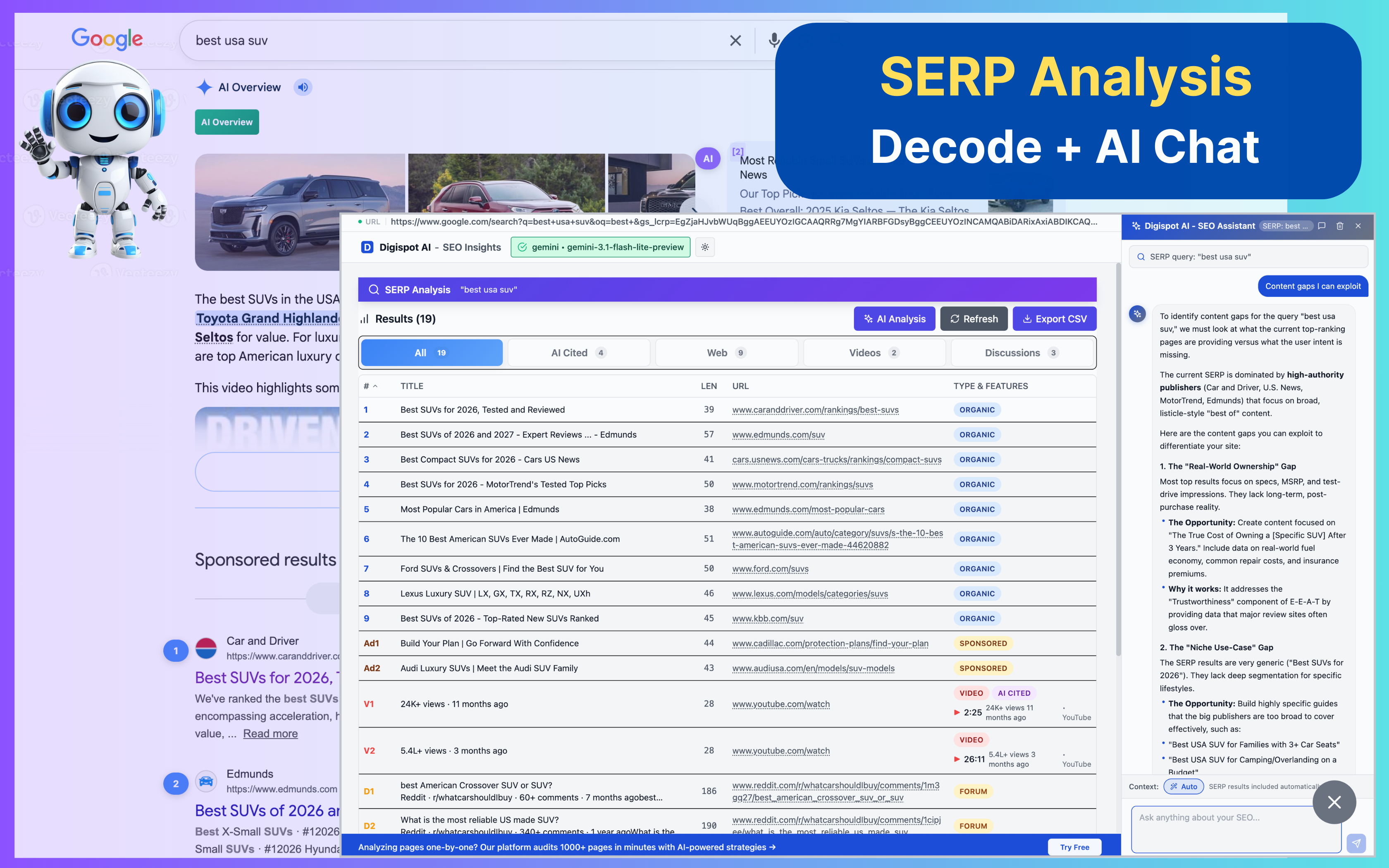Export the SERP results as CSV
The image size is (1389, 868).
pos(1055,319)
